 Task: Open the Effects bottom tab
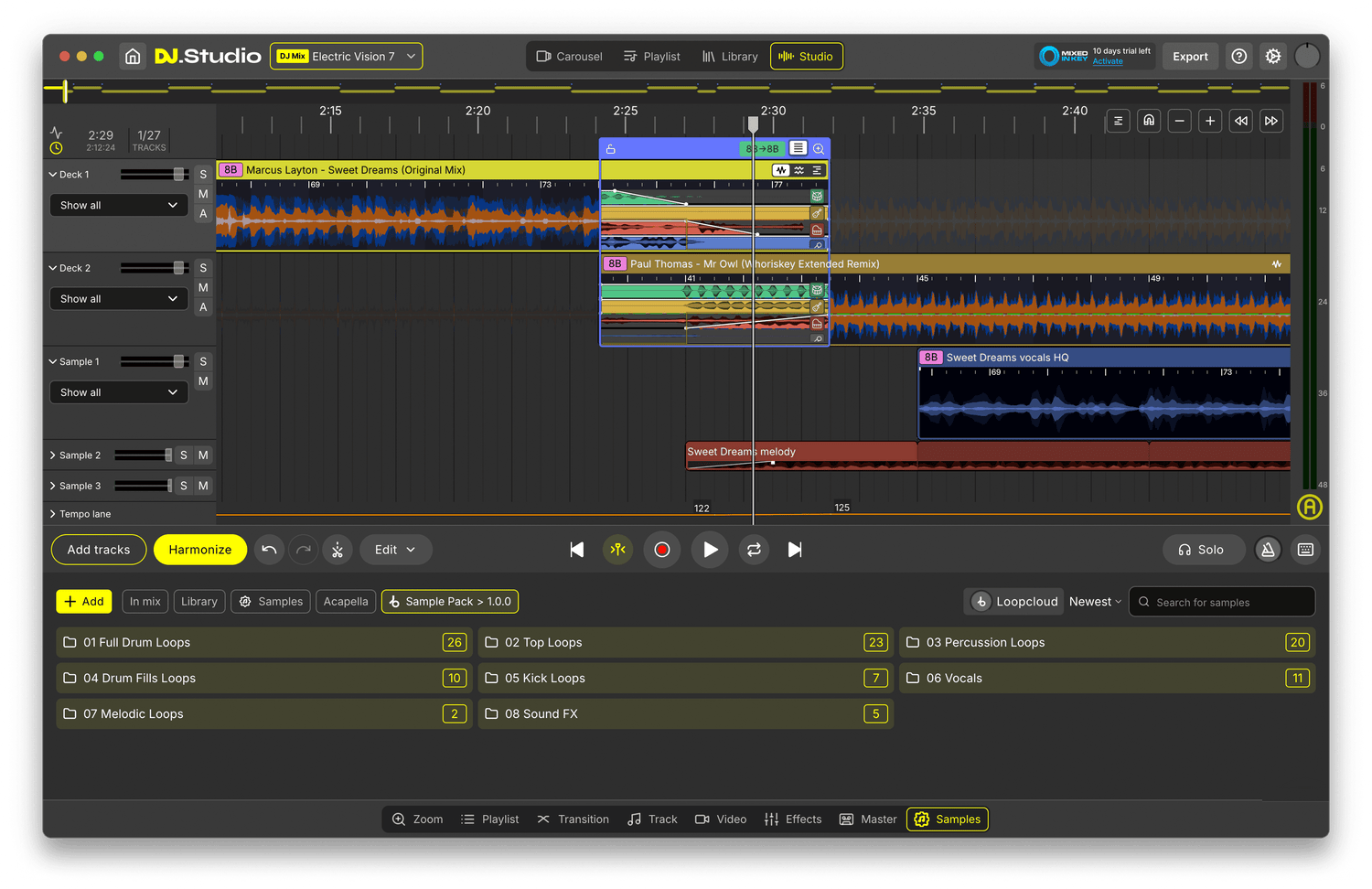793,819
